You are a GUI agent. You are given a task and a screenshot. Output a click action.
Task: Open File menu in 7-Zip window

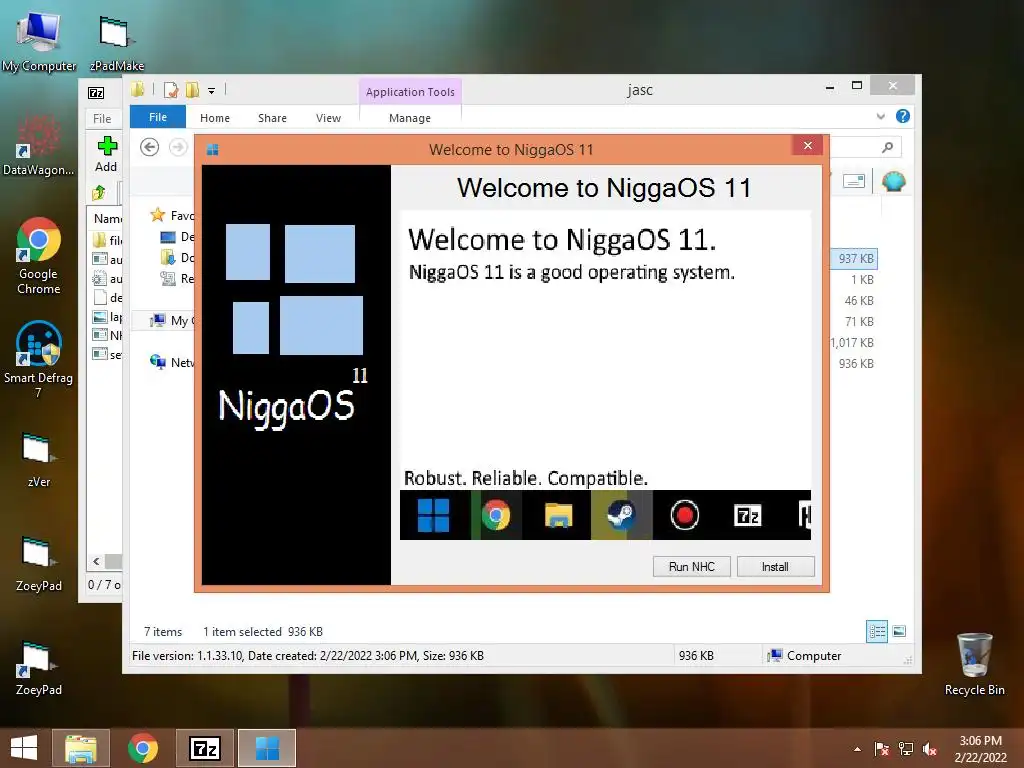(x=102, y=118)
